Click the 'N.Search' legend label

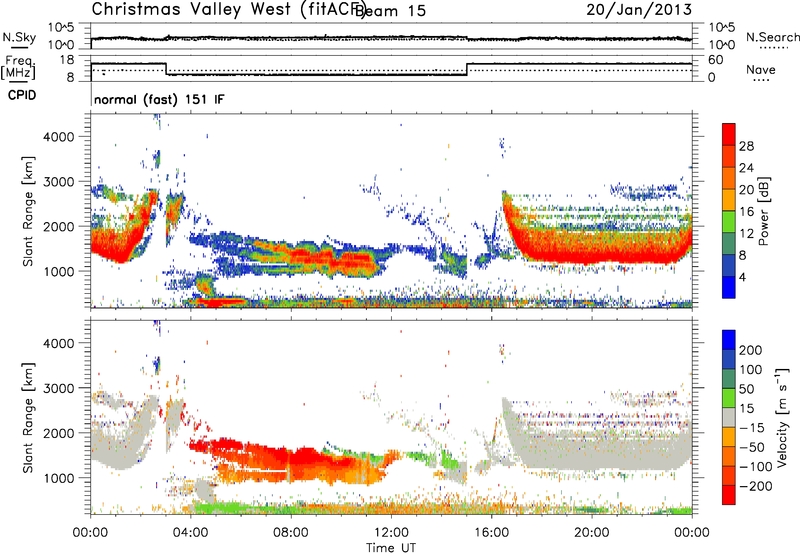coord(772,37)
